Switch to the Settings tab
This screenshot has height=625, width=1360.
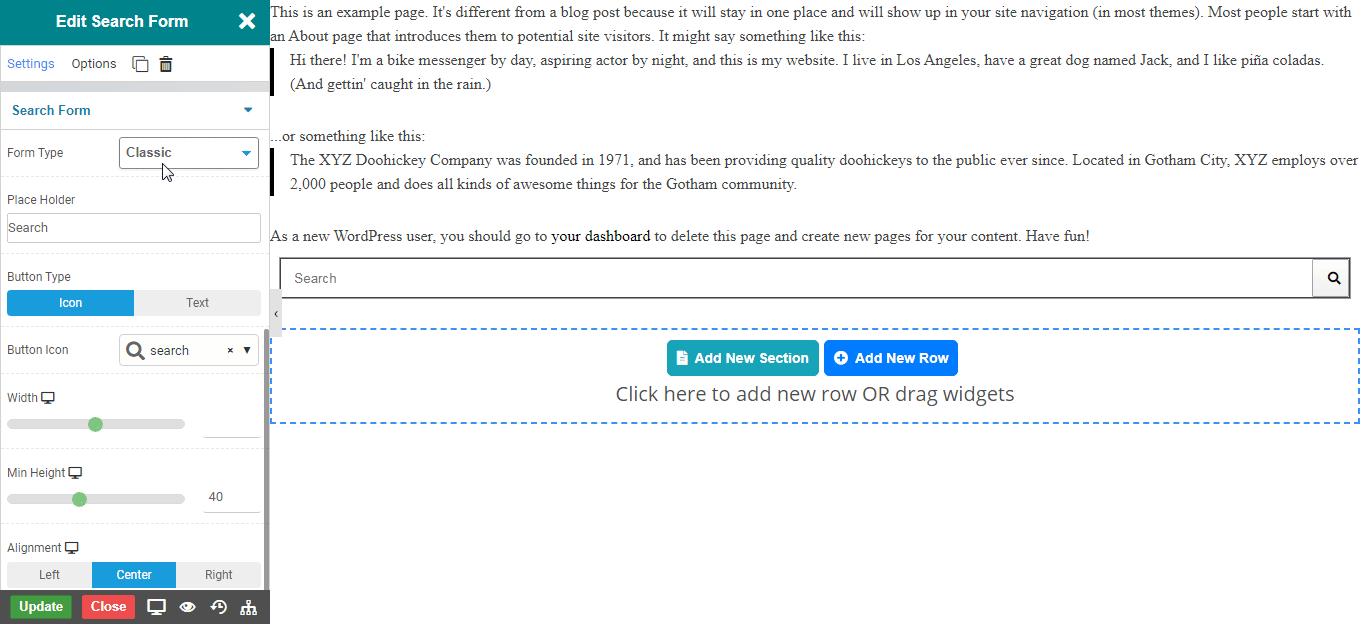coord(31,64)
